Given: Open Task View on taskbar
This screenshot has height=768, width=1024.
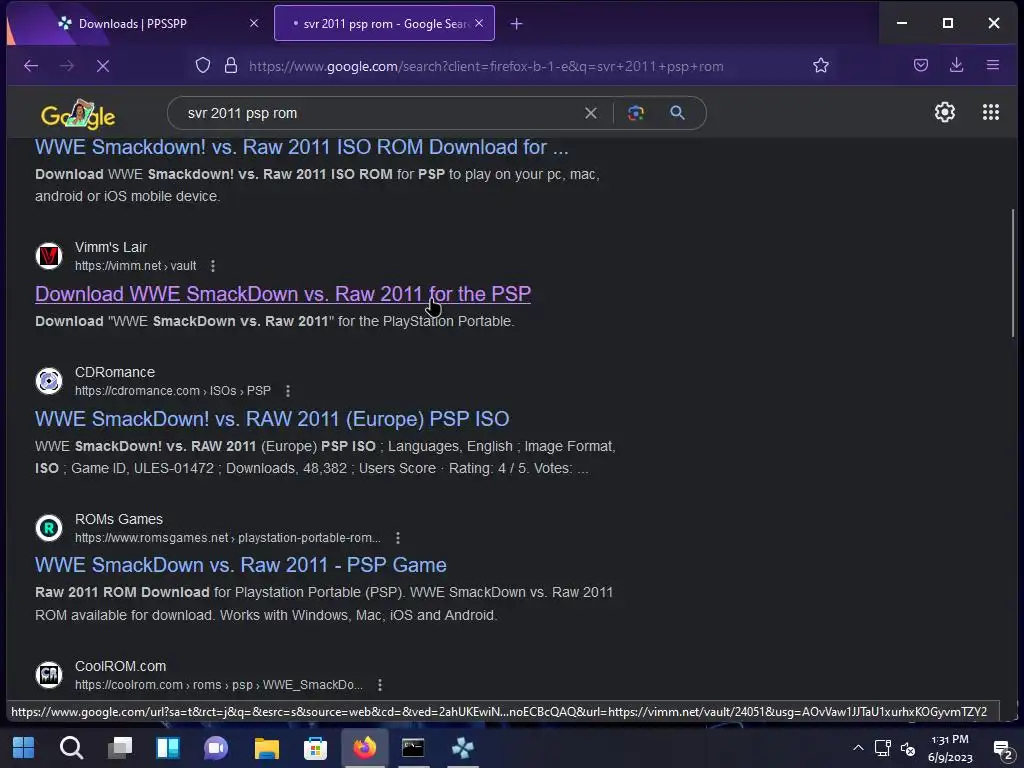Looking at the screenshot, I should click(120, 748).
